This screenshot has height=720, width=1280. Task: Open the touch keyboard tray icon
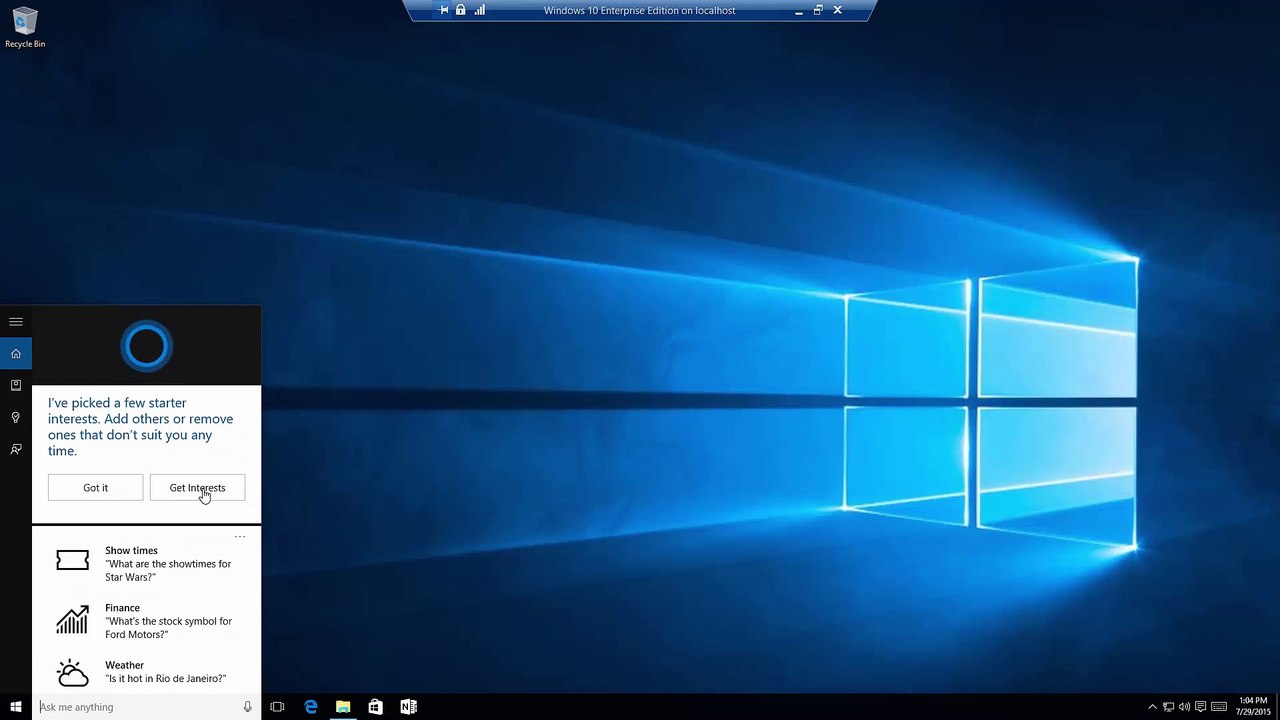coord(1219,707)
